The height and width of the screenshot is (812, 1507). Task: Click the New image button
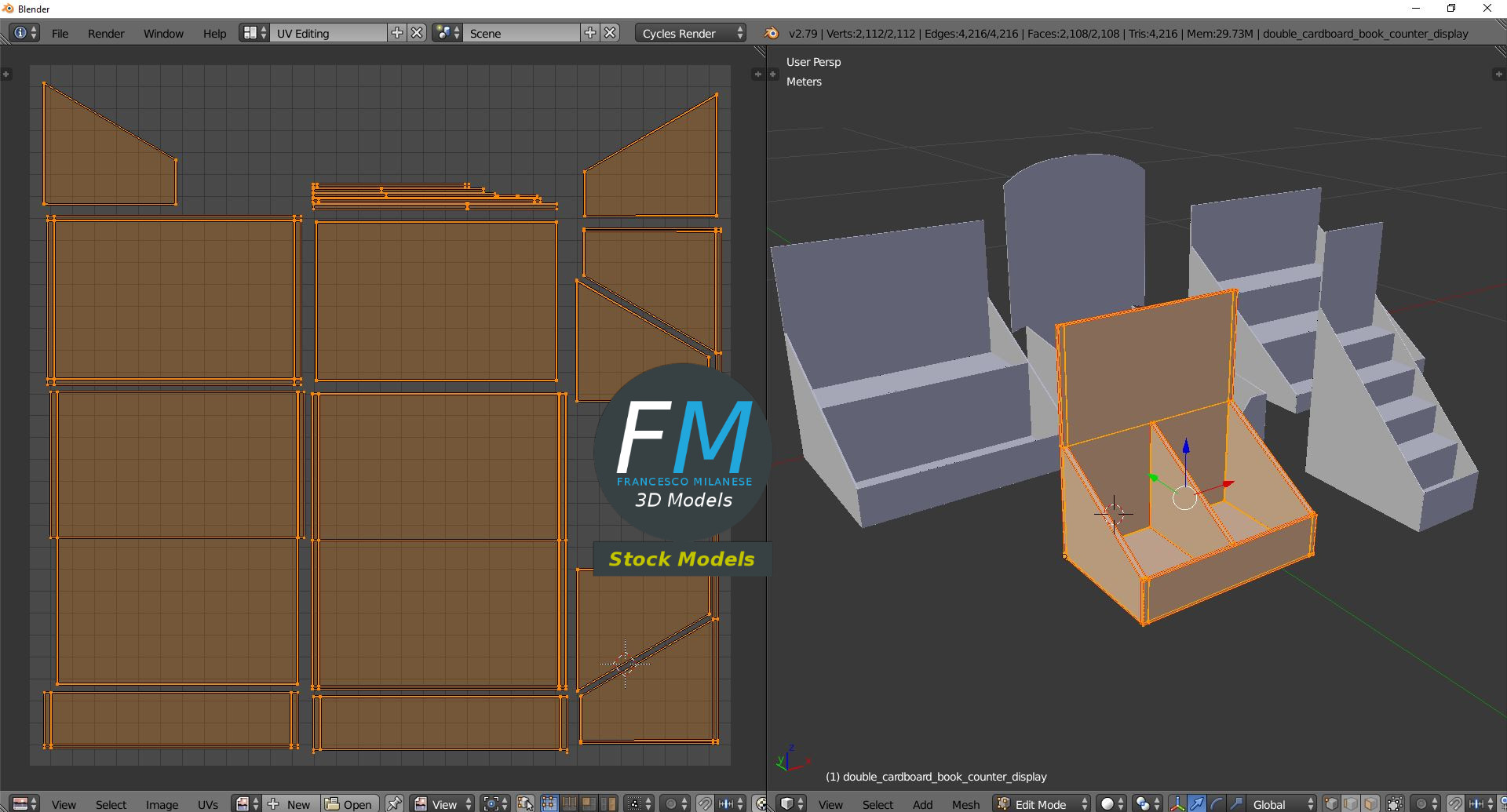290,803
